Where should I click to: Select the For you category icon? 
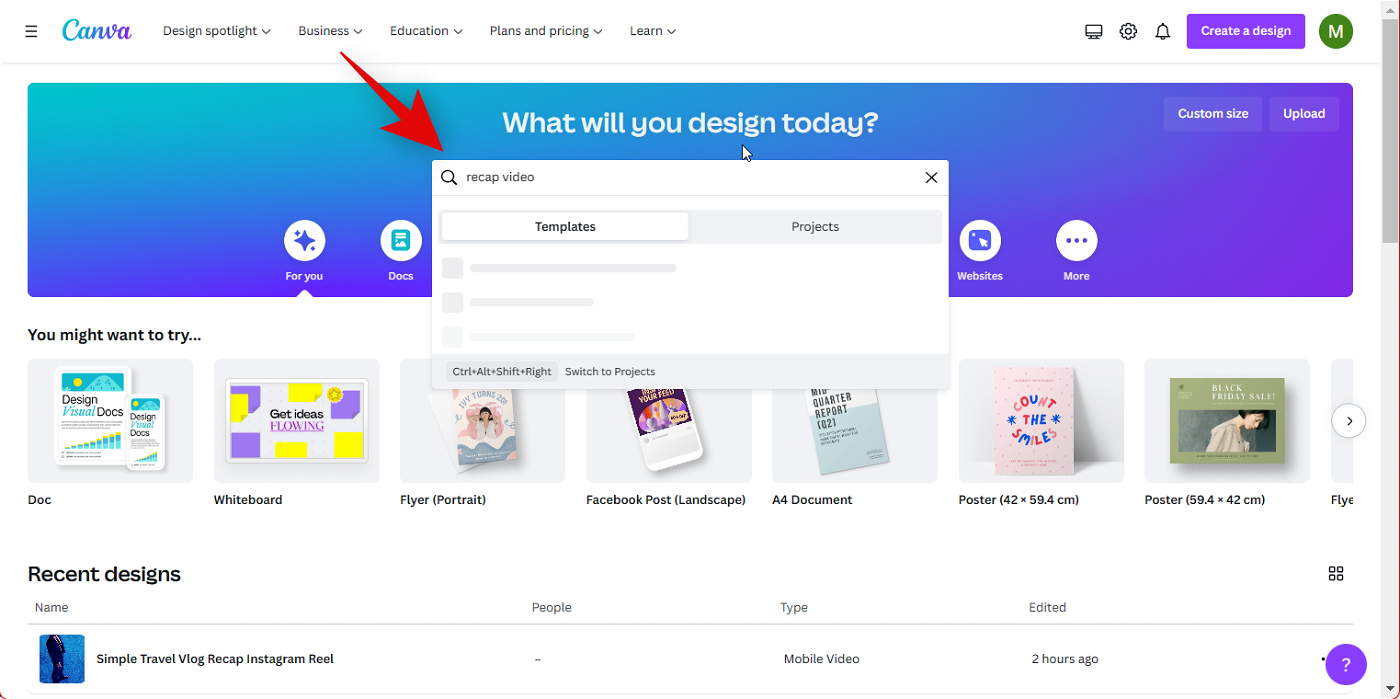click(x=304, y=241)
